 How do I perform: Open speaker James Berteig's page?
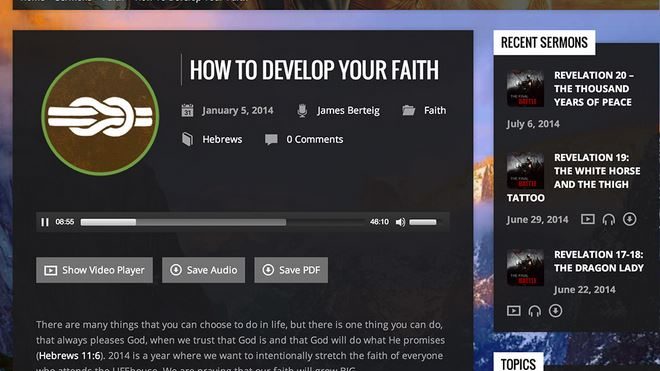[348, 110]
